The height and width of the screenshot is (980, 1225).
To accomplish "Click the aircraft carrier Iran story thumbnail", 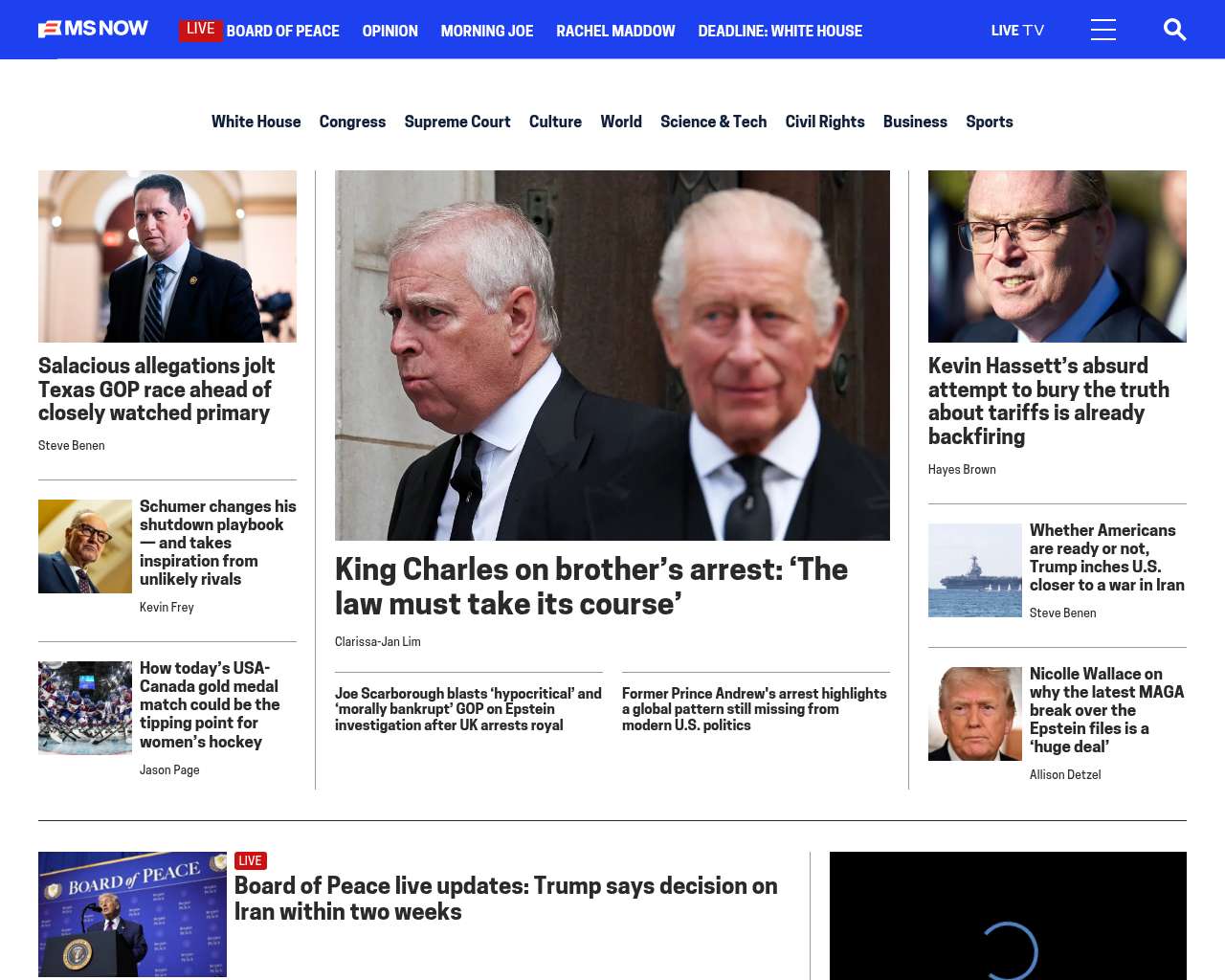I will (x=975, y=570).
